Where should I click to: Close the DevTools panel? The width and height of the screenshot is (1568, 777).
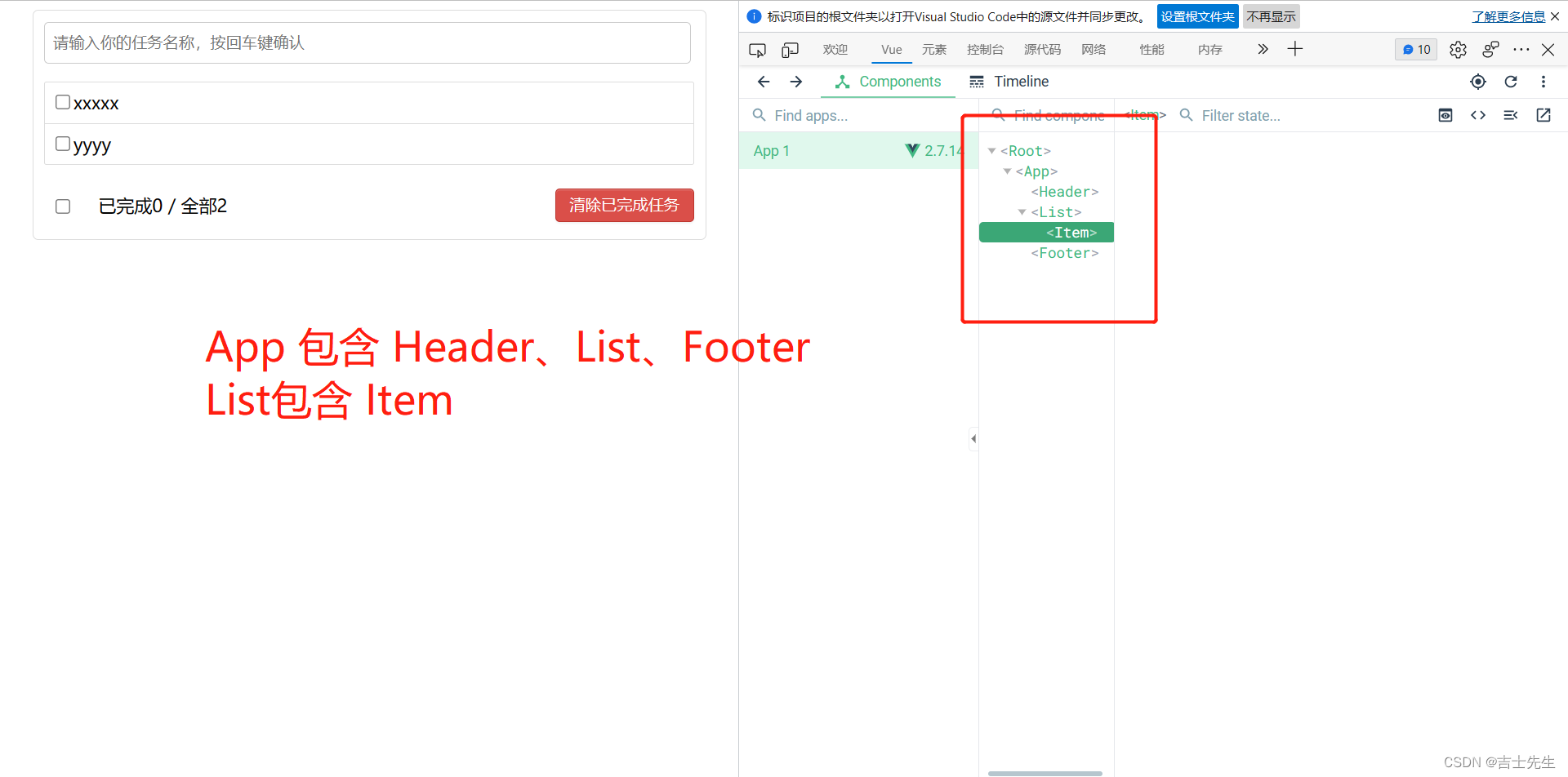[x=1548, y=50]
